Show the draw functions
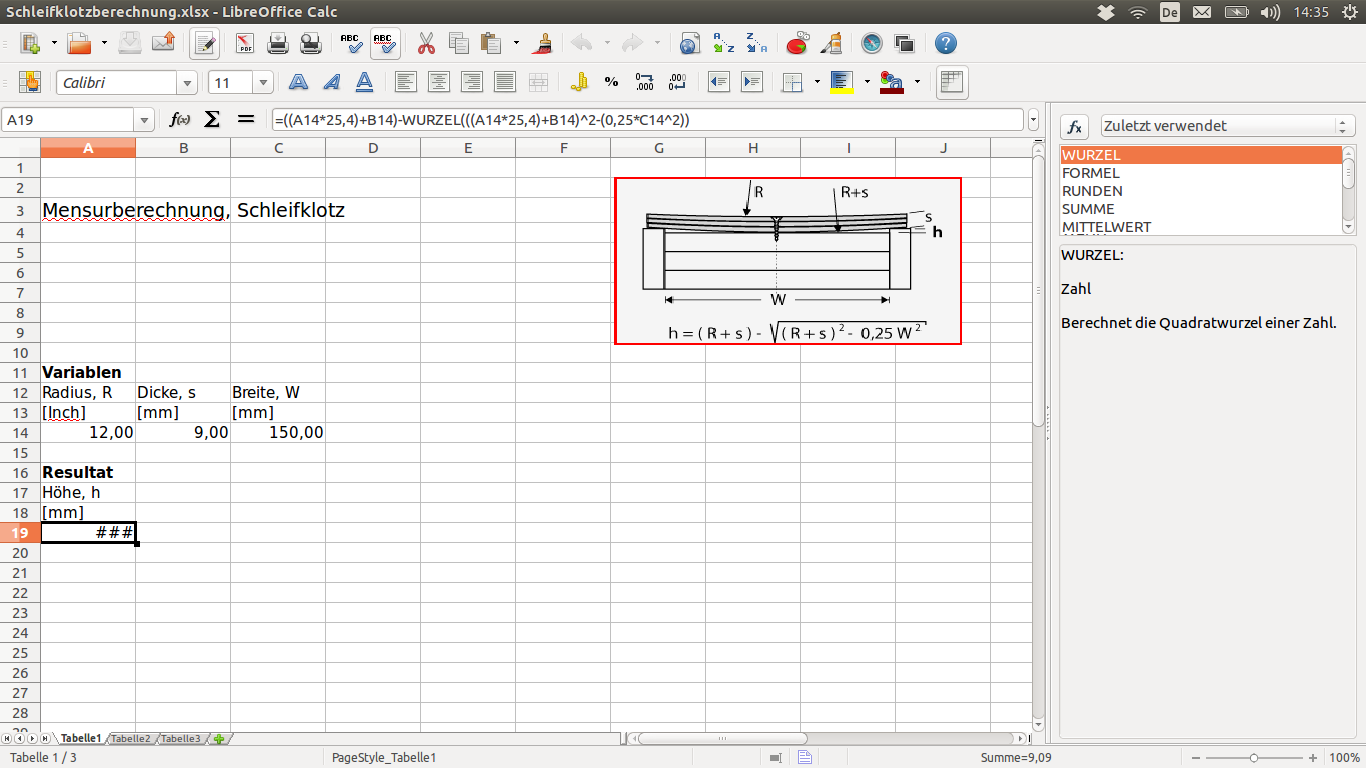The image size is (1366, 768). click(831, 44)
